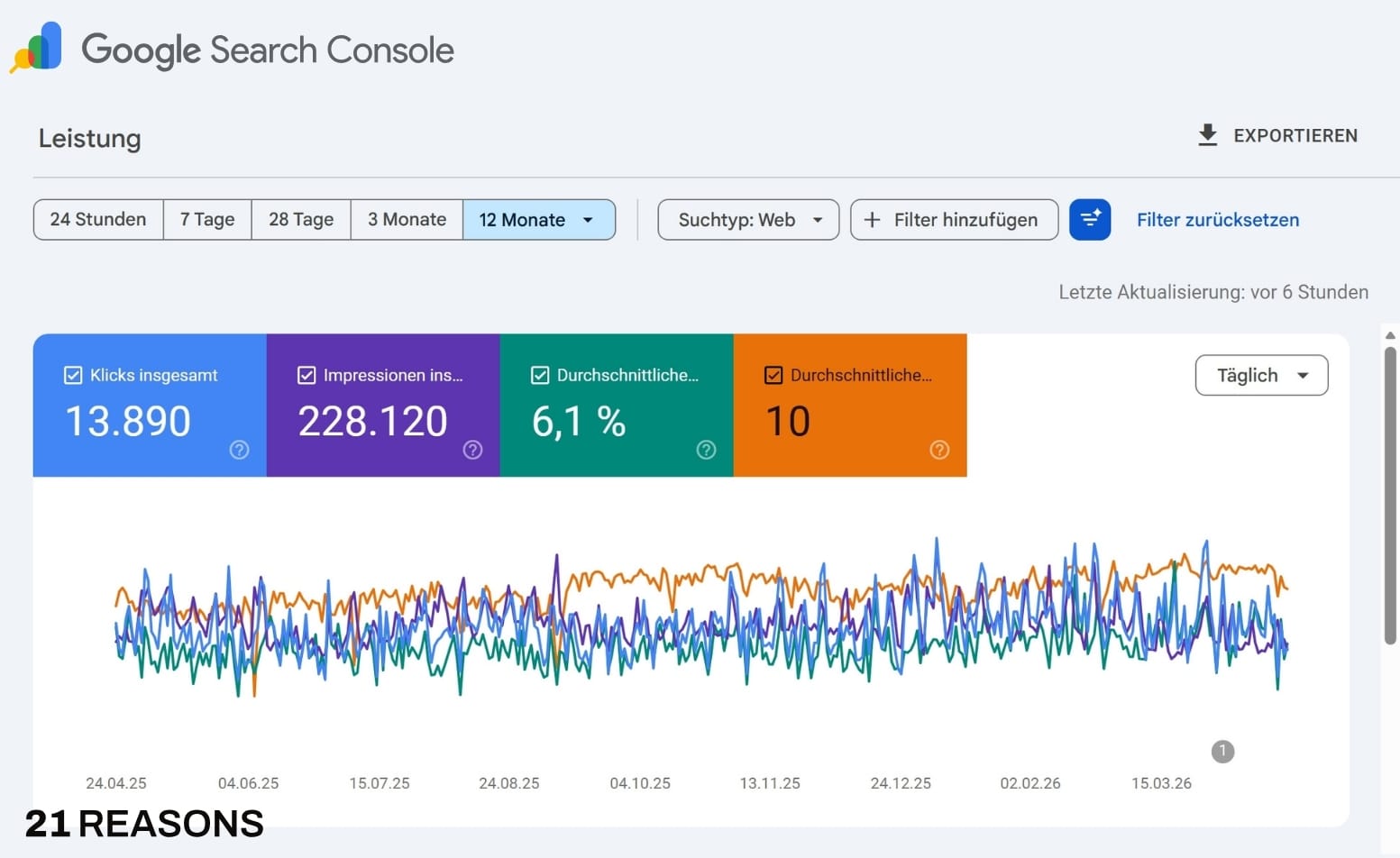
Task: Click the 6,1 % CTR value
Action: tap(579, 421)
